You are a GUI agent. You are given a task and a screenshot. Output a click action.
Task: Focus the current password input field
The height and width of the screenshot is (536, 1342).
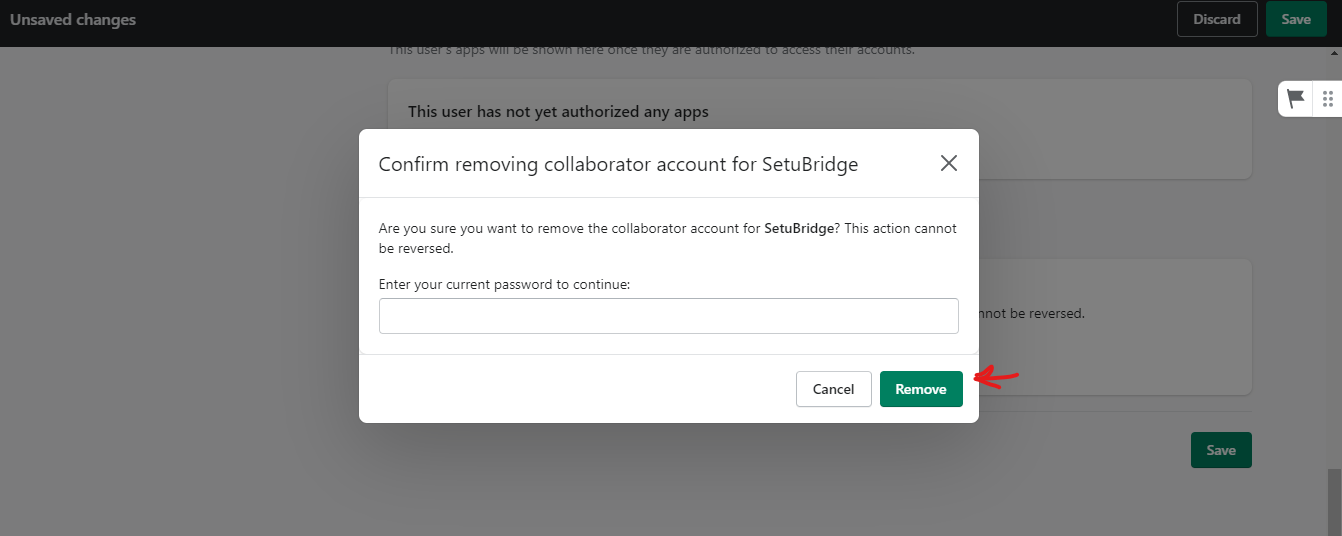[x=669, y=316]
